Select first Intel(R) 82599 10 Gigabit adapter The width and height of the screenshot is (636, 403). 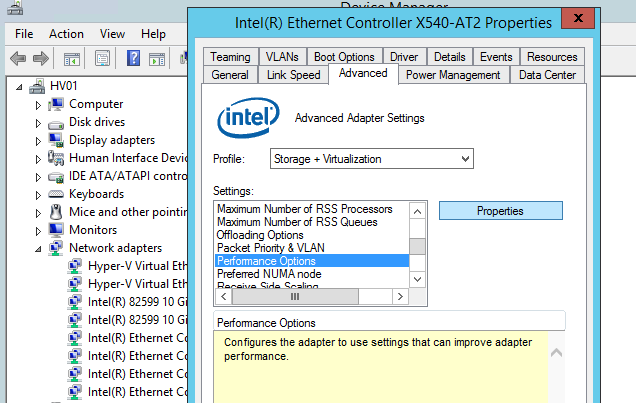(138, 302)
